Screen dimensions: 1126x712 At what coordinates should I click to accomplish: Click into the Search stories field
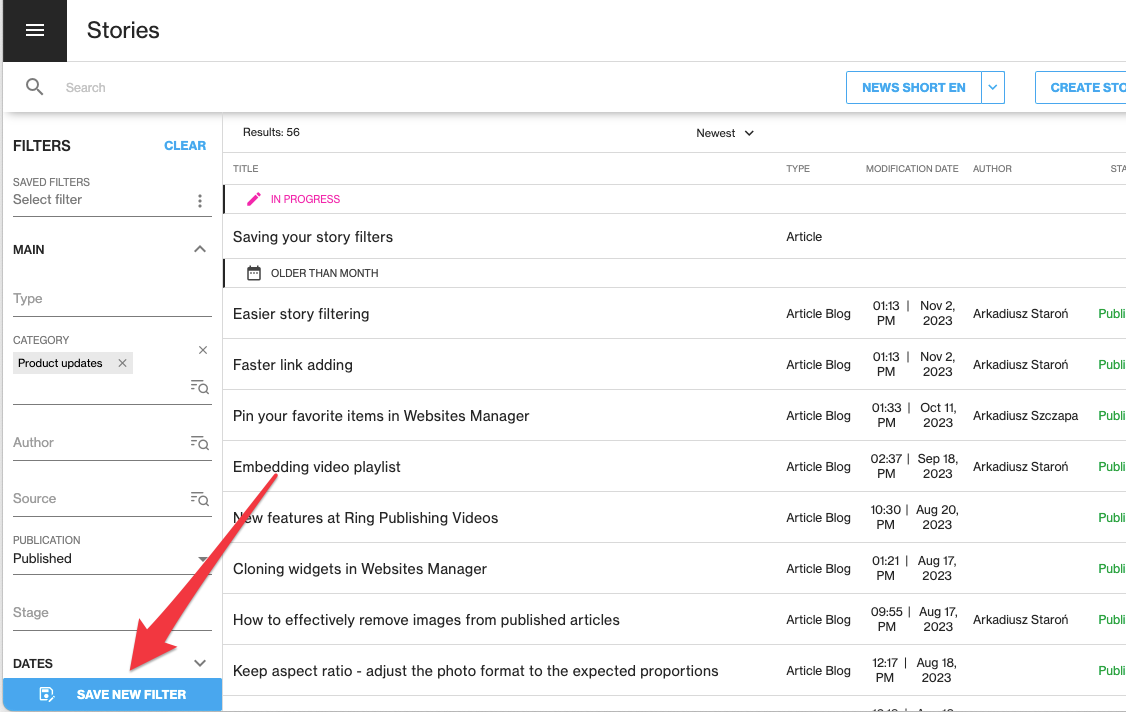pos(400,88)
